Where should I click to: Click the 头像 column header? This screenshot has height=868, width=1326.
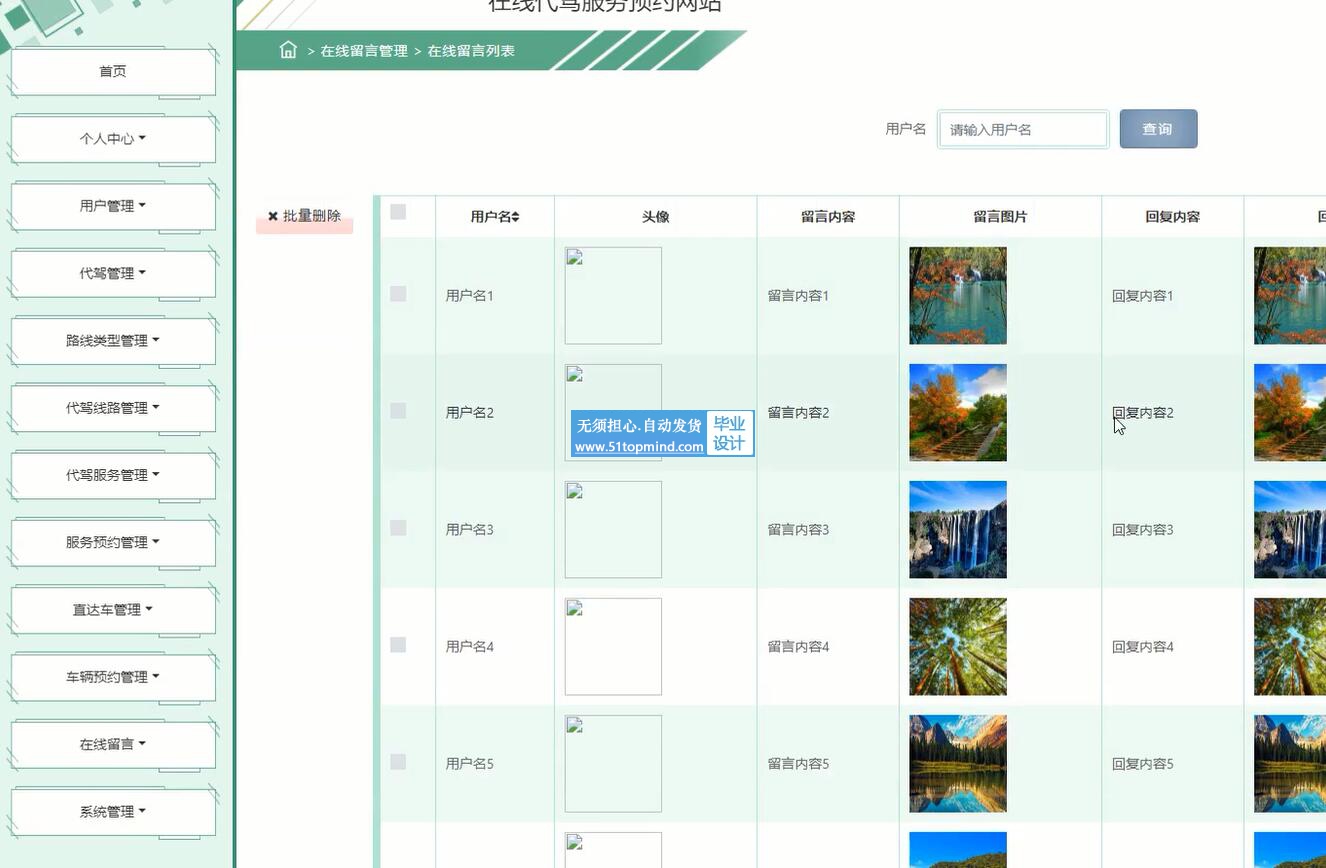click(x=656, y=217)
